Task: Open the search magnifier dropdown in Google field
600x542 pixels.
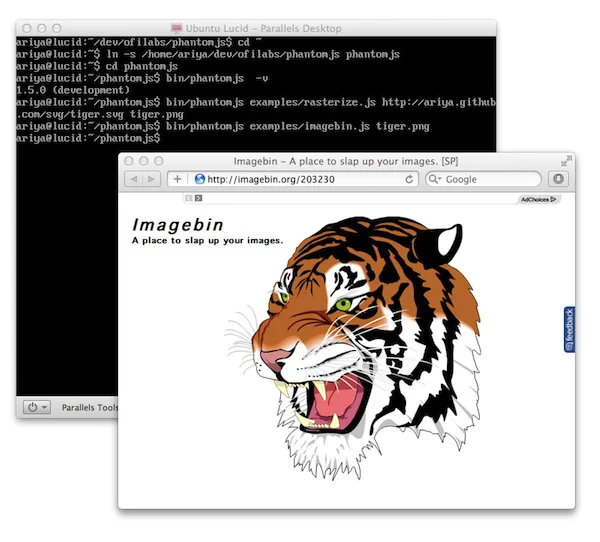Action: pyautogui.click(x=435, y=179)
